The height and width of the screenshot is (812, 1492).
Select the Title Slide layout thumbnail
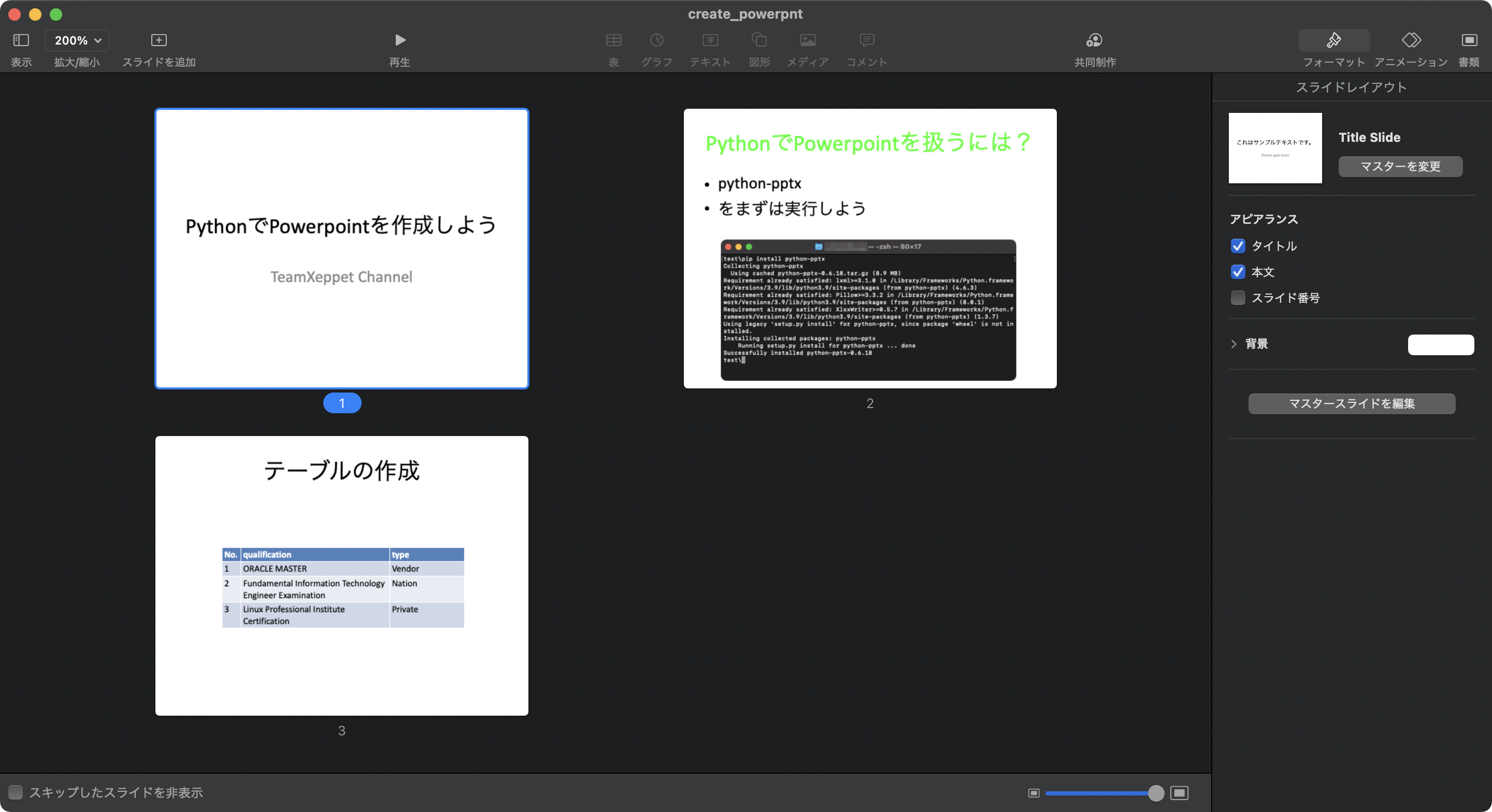[x=1275, y=148]
